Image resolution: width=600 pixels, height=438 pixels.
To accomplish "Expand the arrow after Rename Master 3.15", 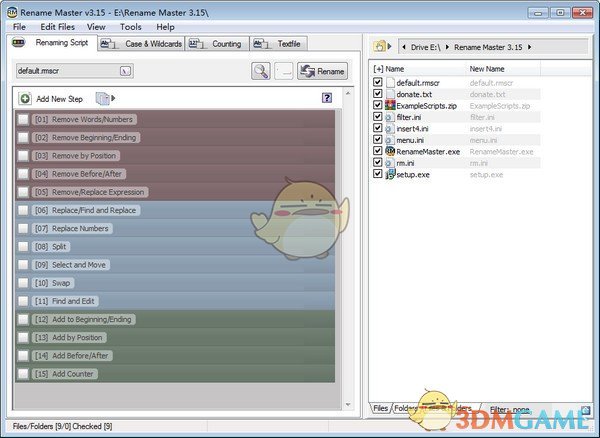I will tap(530, 47).
